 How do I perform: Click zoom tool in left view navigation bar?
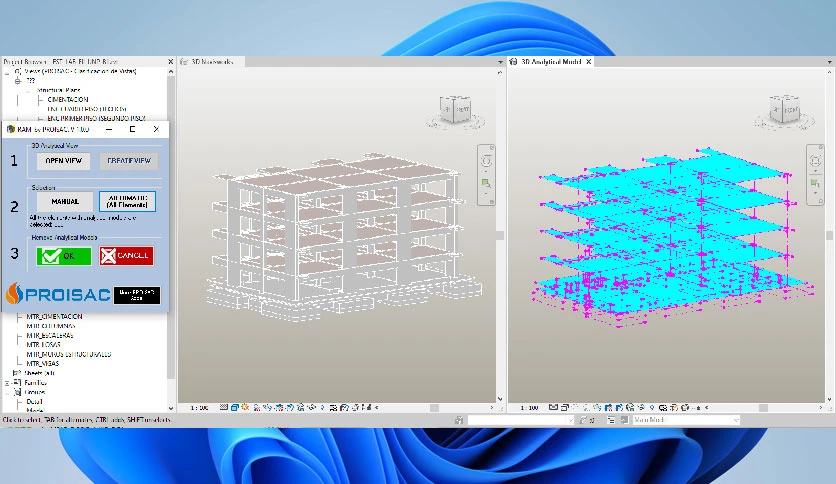pos(486,183)
